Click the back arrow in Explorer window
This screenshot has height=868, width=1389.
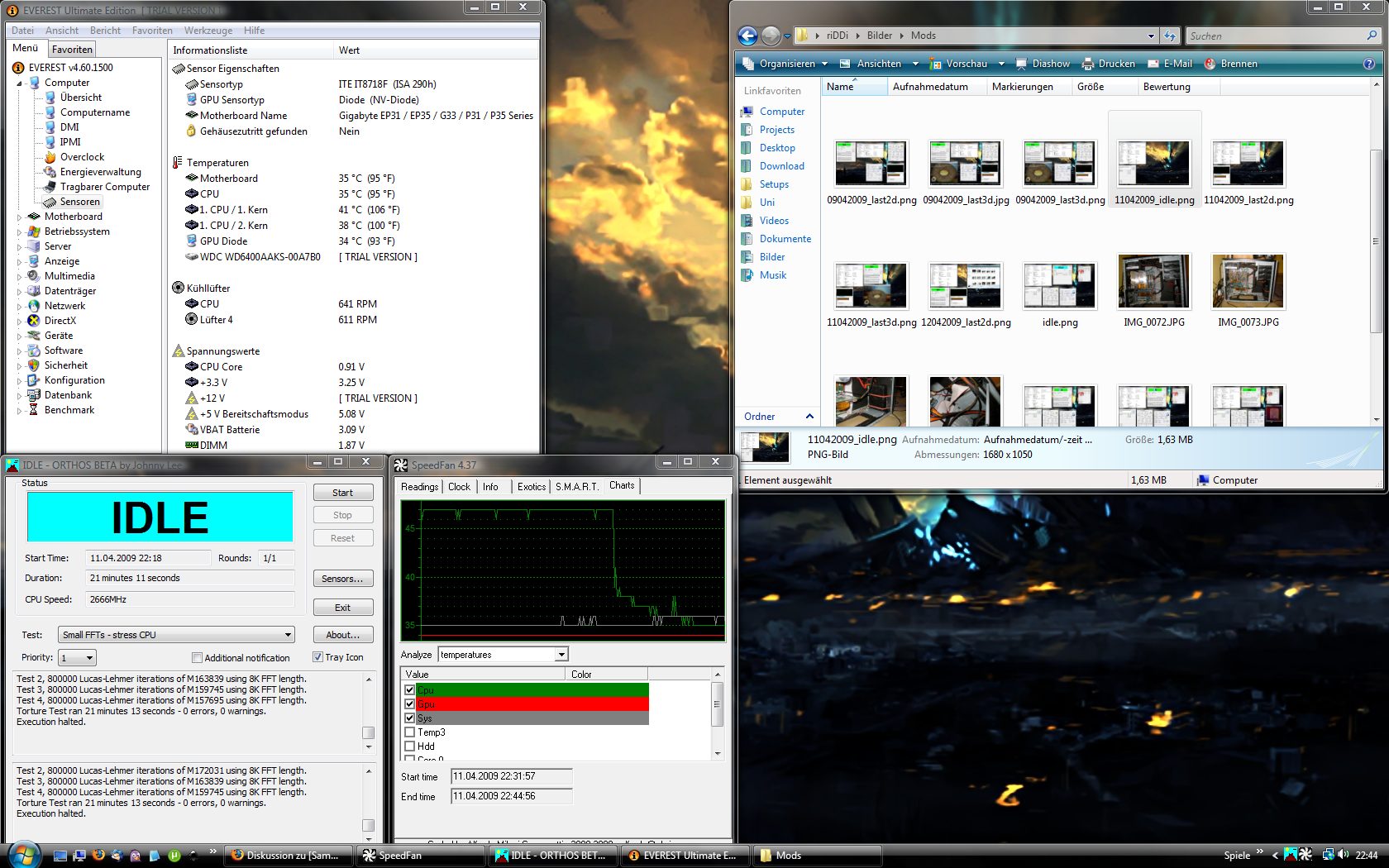point(747,36)
